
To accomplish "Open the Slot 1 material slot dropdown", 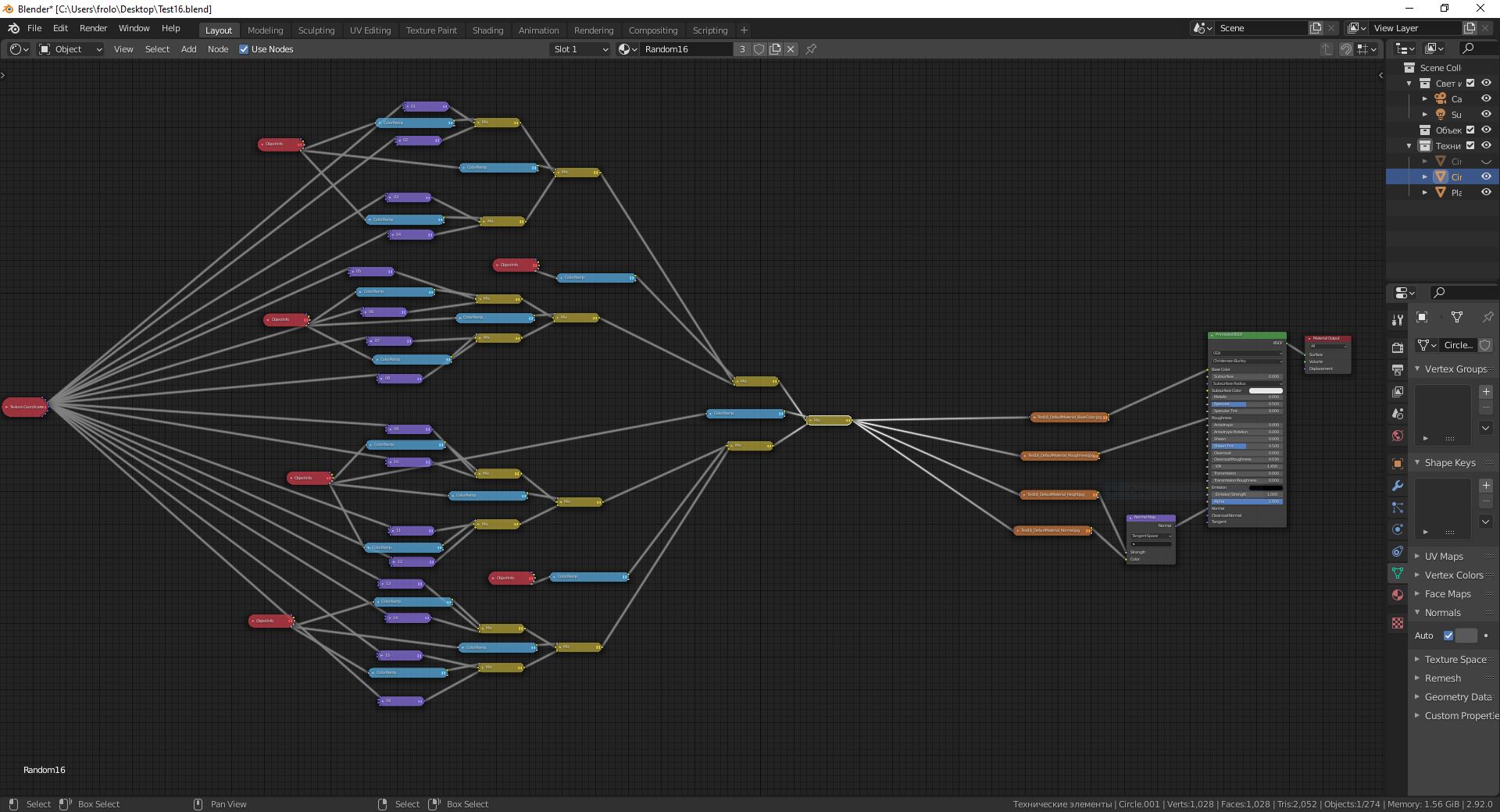I will pos(580,49).
